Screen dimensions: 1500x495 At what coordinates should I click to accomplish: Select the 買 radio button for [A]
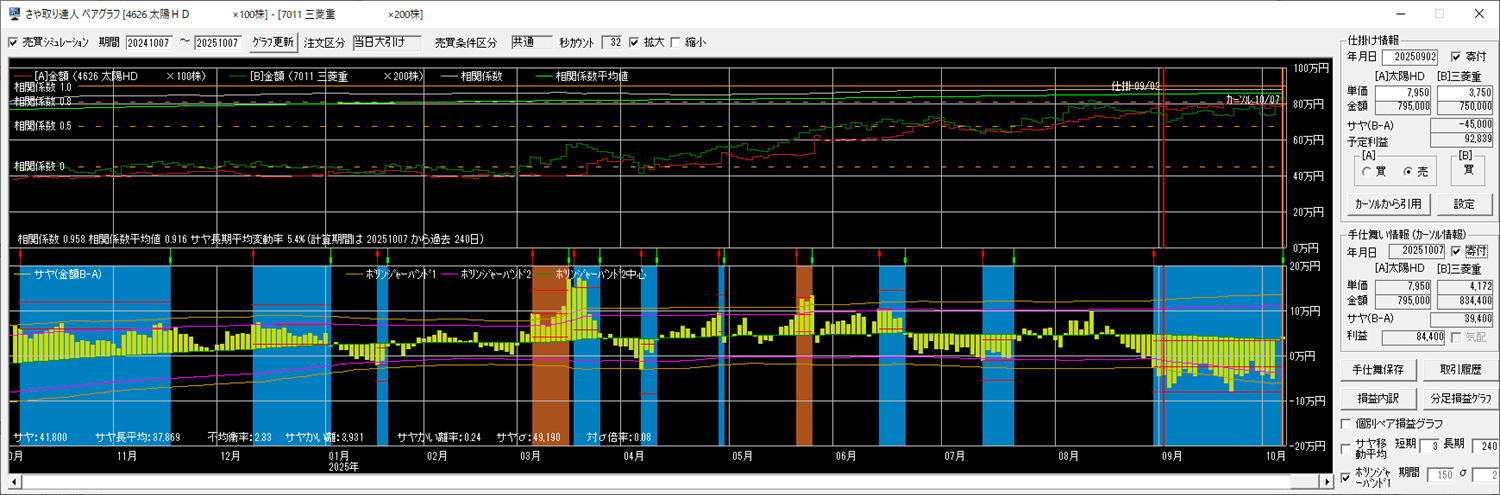1367,171
